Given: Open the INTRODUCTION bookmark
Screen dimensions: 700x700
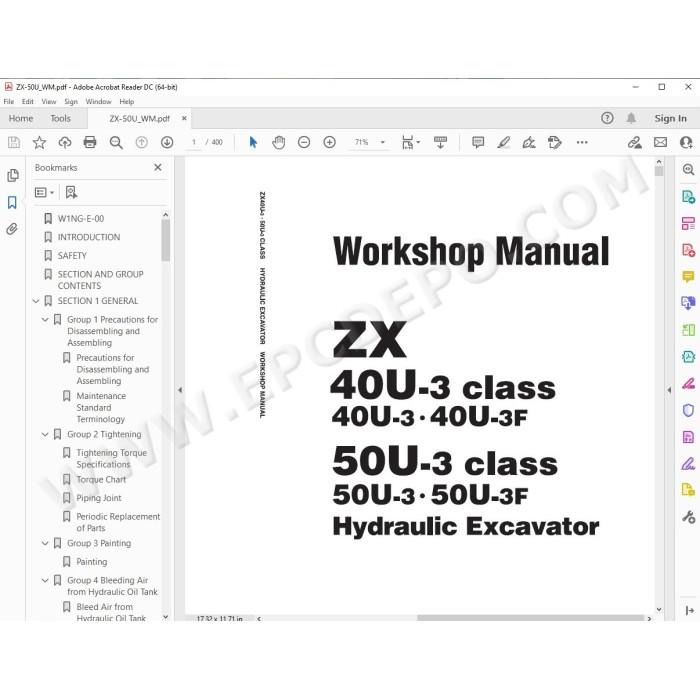Looking at the screenshot, I should (89, 237).
